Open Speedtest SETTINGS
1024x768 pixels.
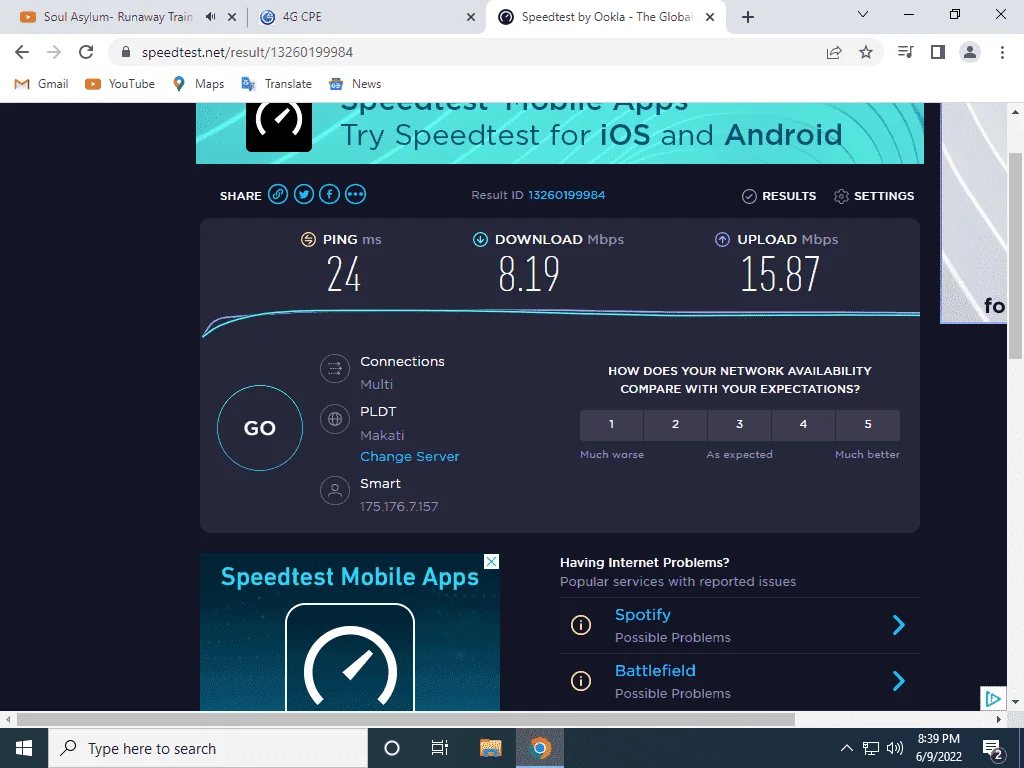(874, 196)
